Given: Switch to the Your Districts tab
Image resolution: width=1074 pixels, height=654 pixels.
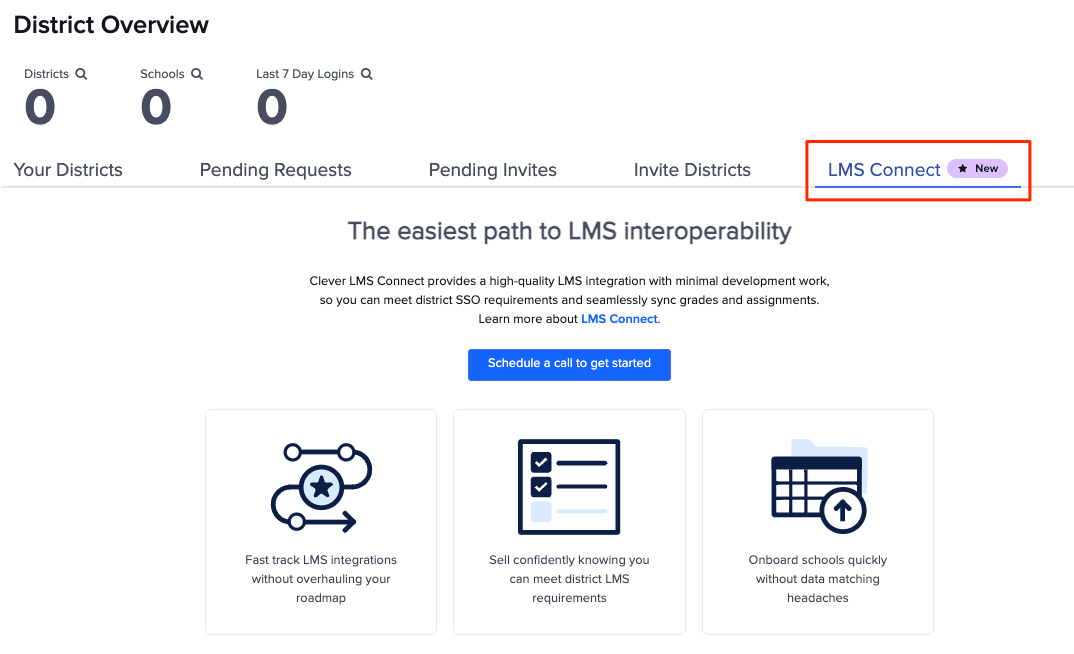Looking at the screenshot, I should tap(67, 170).
